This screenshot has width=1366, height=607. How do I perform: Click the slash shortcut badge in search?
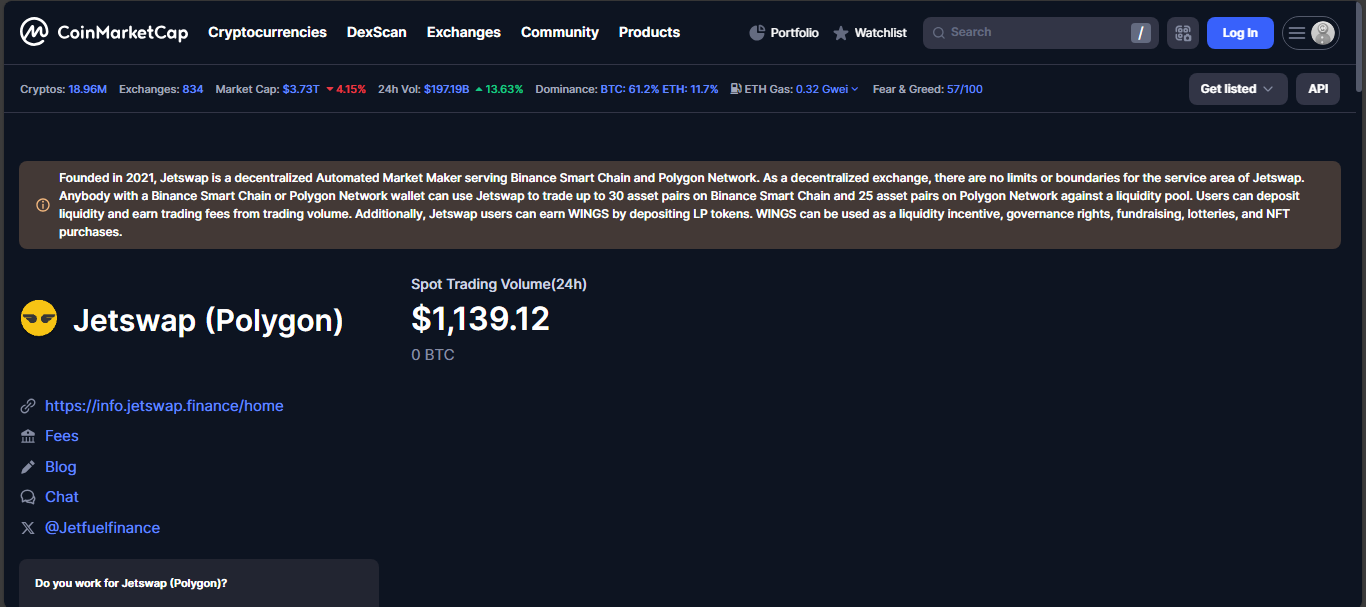pos(1141,33)
